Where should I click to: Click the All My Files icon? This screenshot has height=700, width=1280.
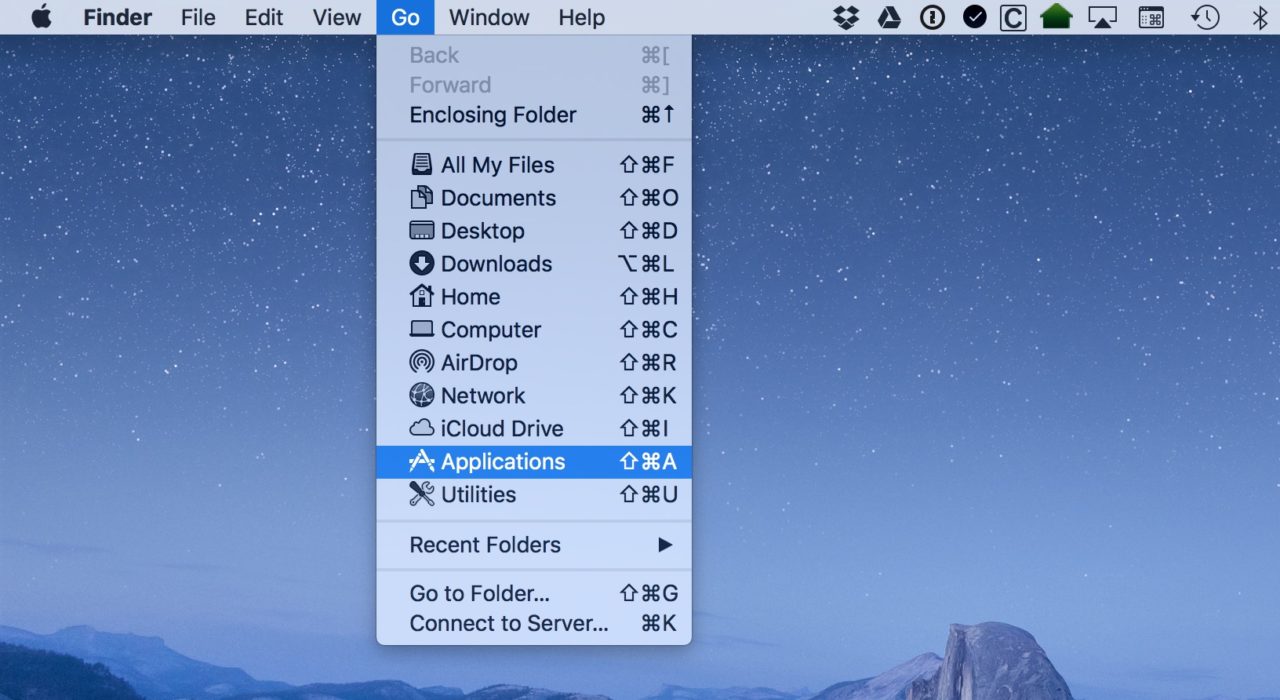point(422,165)
